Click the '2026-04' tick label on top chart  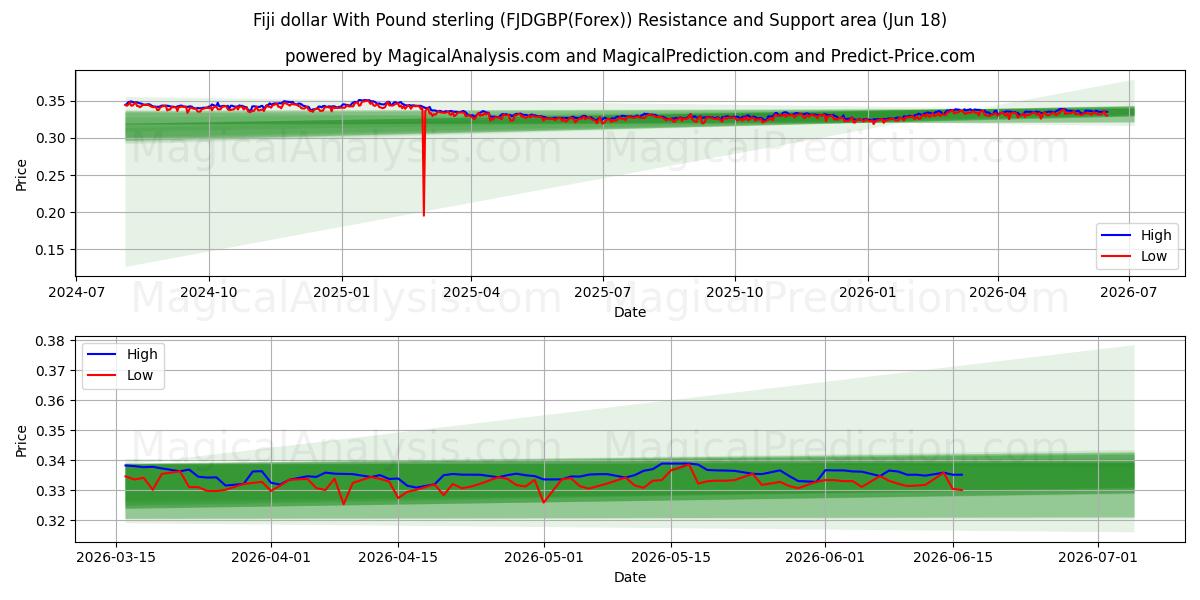997,293
